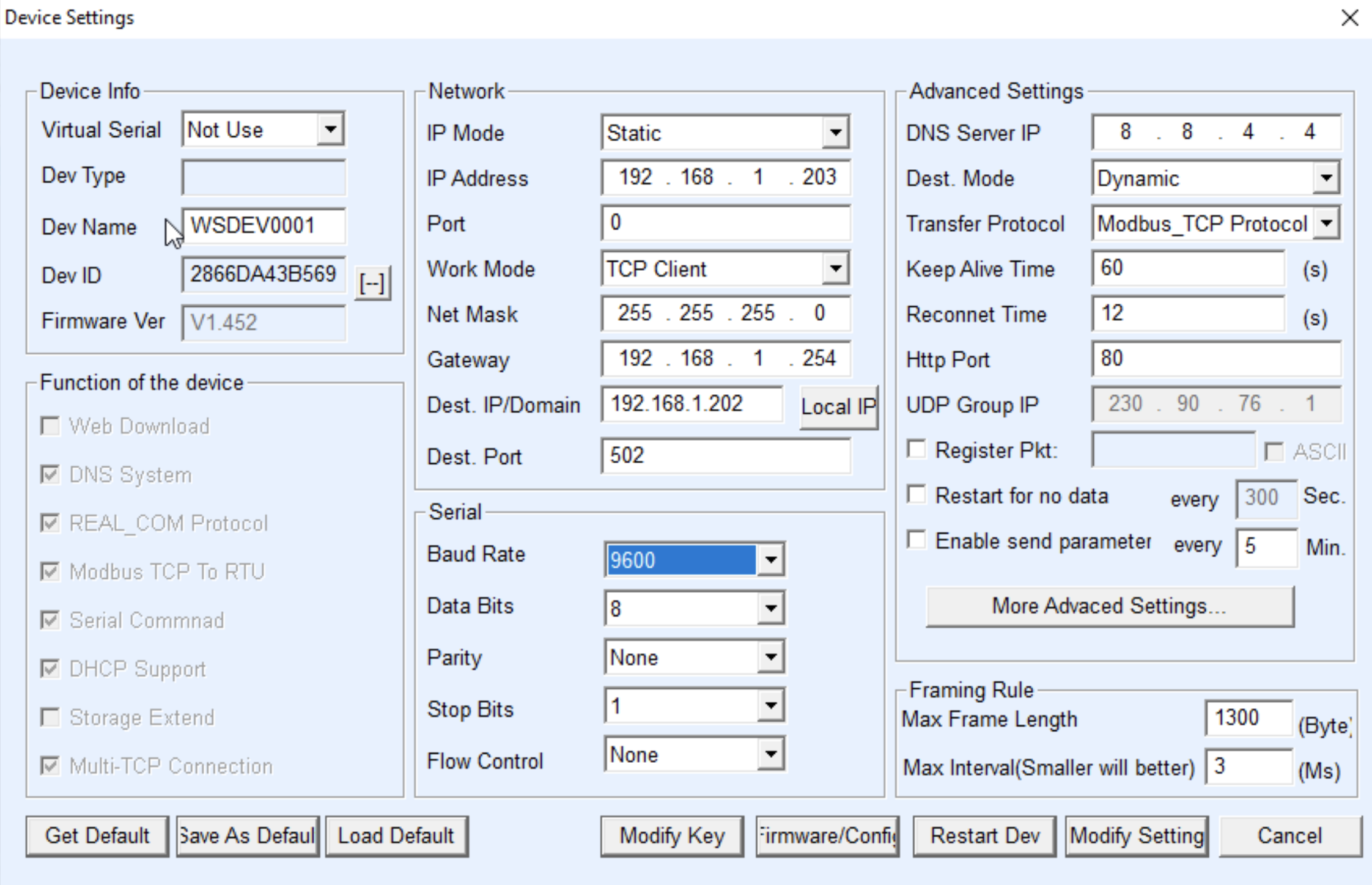Viewport: 1372px width, 885px height.
Task: Toggle the ASCII checkbox
Action: [x=1275, y=452]
